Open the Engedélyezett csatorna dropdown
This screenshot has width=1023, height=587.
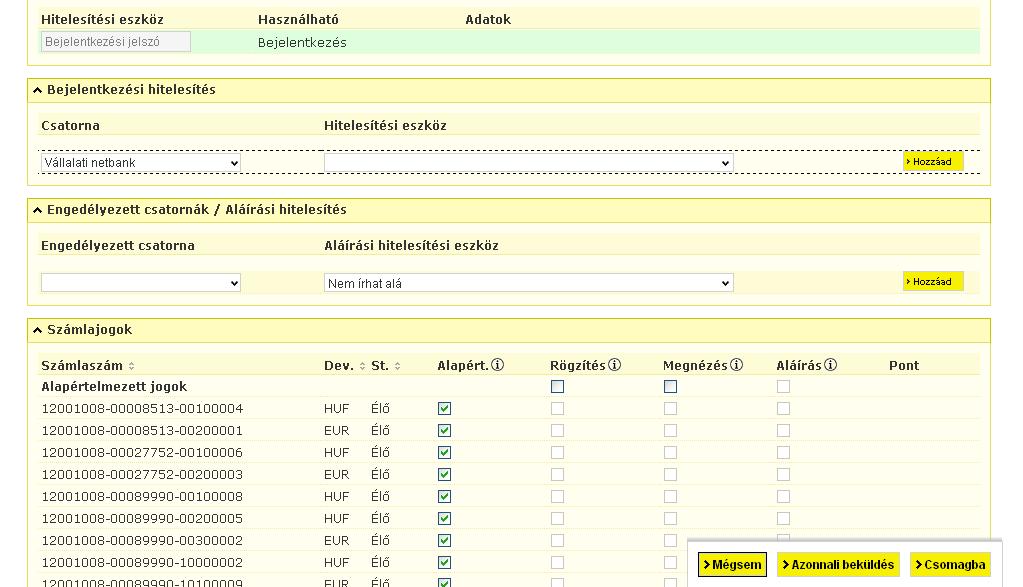tap(140, 282)
